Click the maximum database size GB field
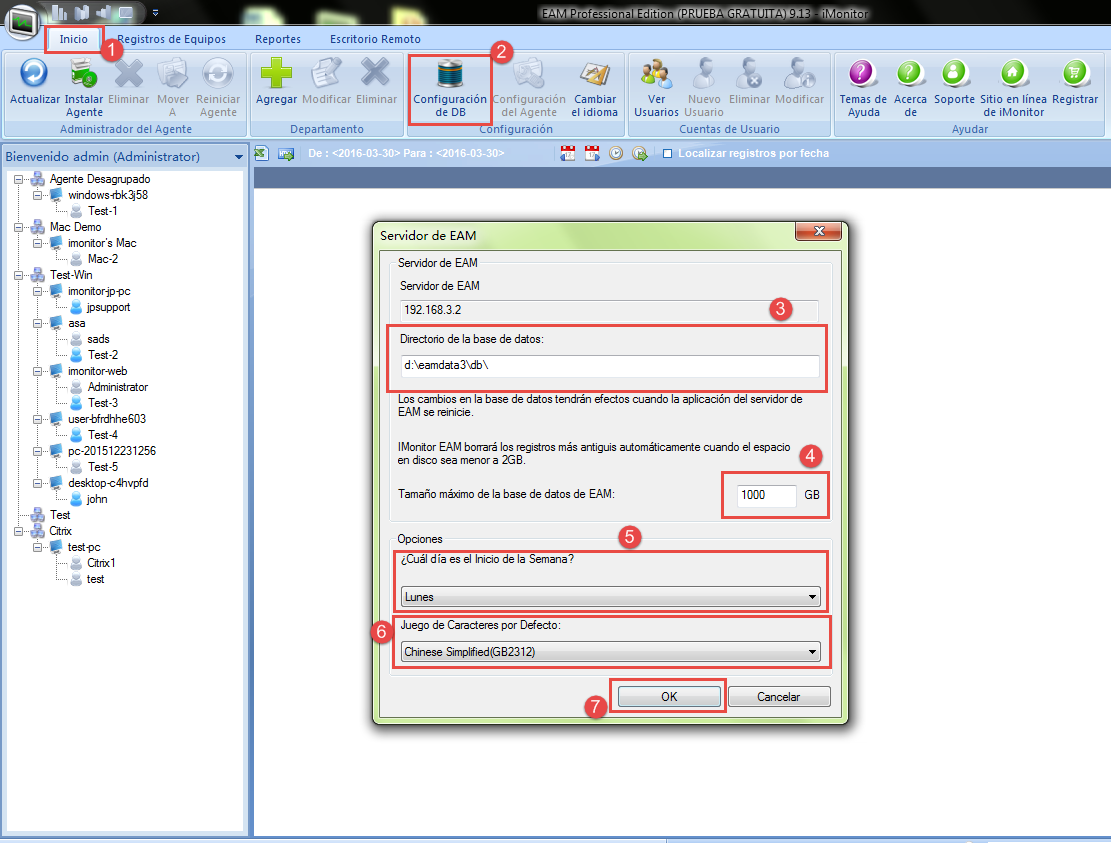 767,495
